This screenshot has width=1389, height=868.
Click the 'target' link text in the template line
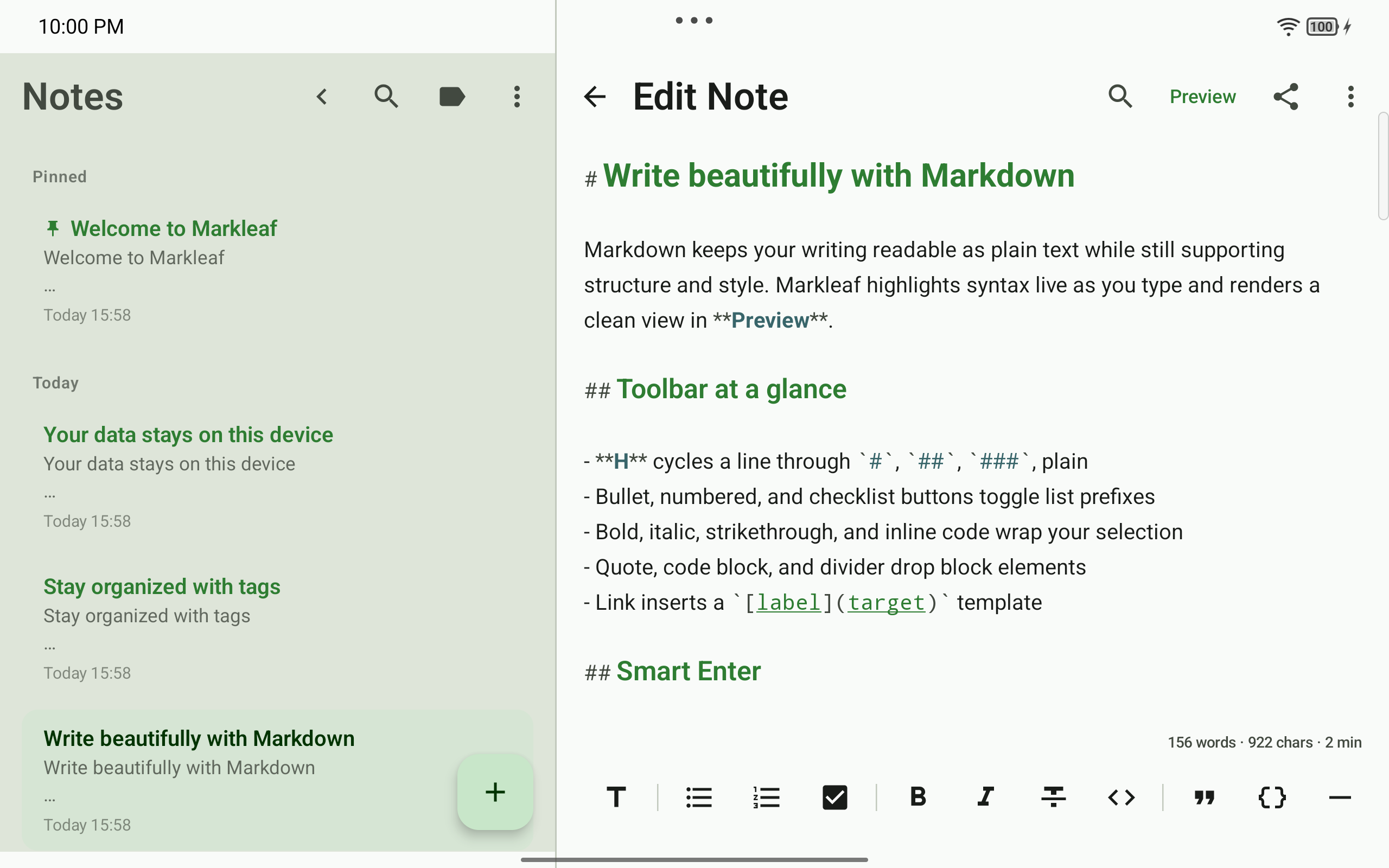(x=887, y=603)
